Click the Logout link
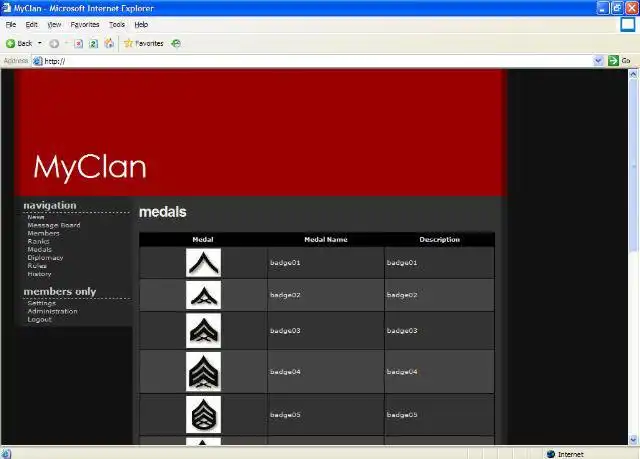640x459 pixels. 40,319
